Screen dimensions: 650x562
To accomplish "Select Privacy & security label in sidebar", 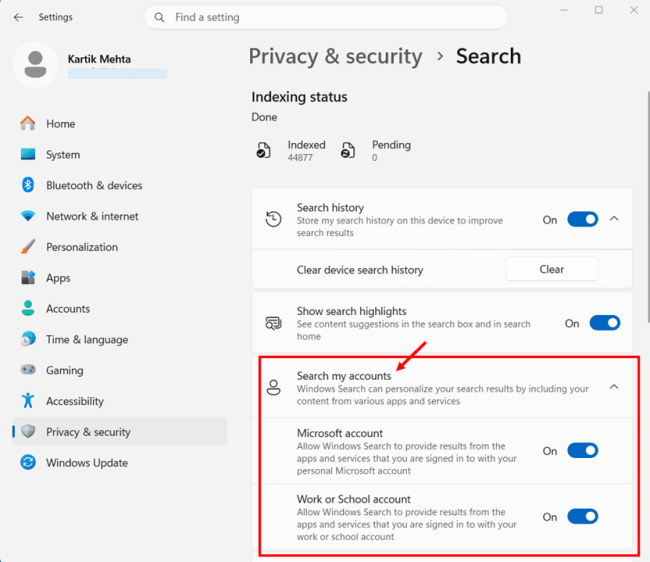I will pos(88,432).
